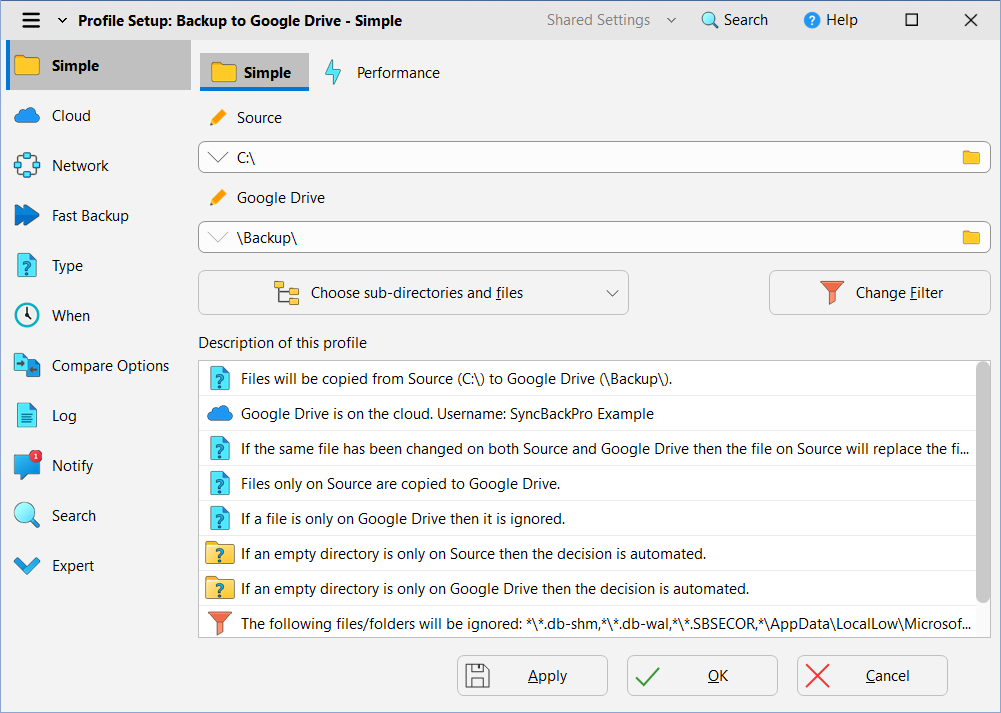The image size is (1001, 713).
Task: Click the cloud icon in description list
Action: (220, 414)
